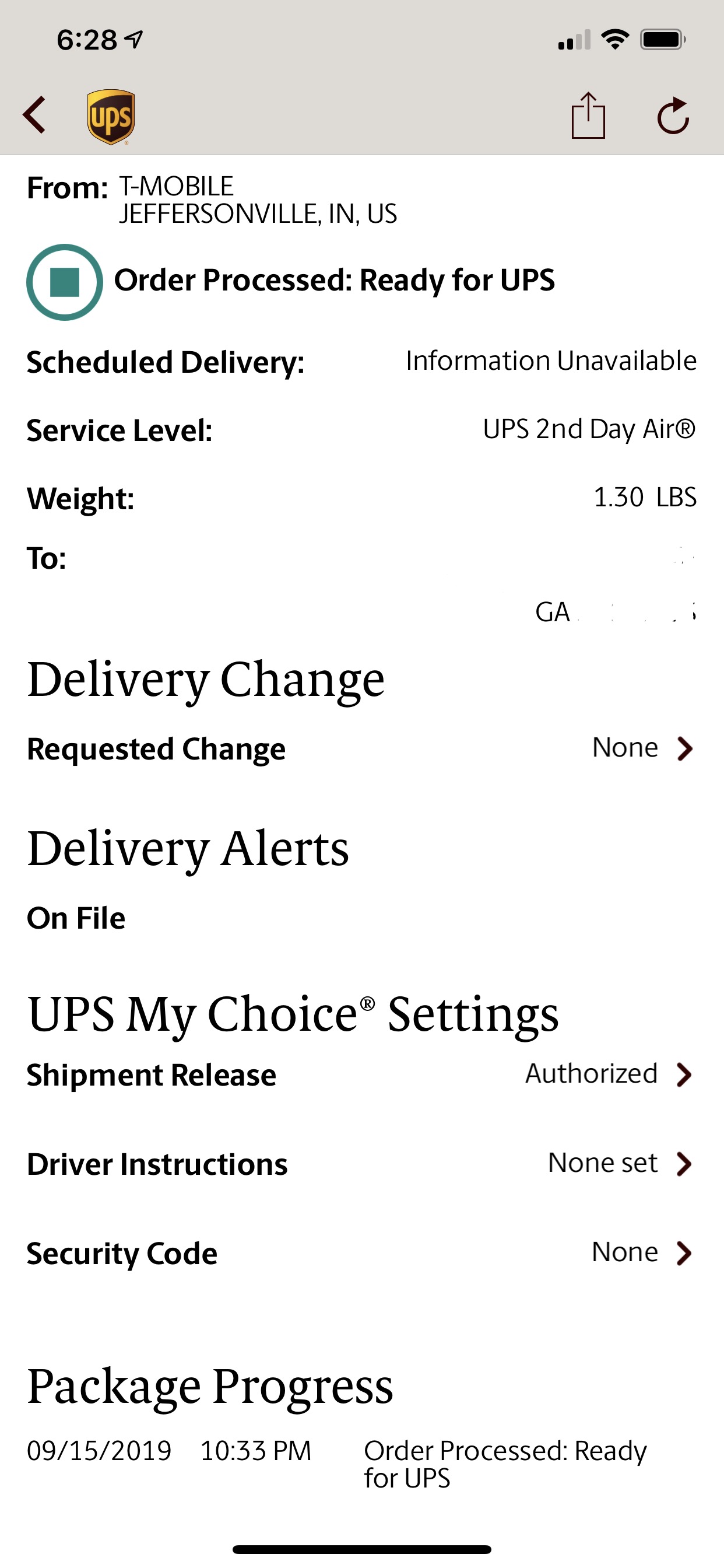Tap the battery indicator icon

(x=663, y=40)
